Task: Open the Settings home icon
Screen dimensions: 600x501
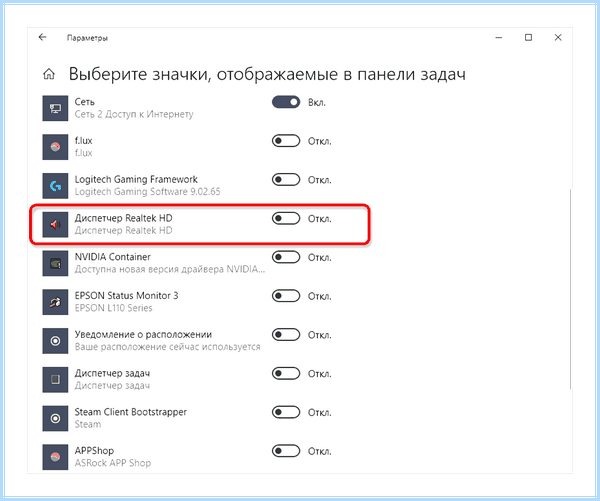Action: [x=49, y=74]
